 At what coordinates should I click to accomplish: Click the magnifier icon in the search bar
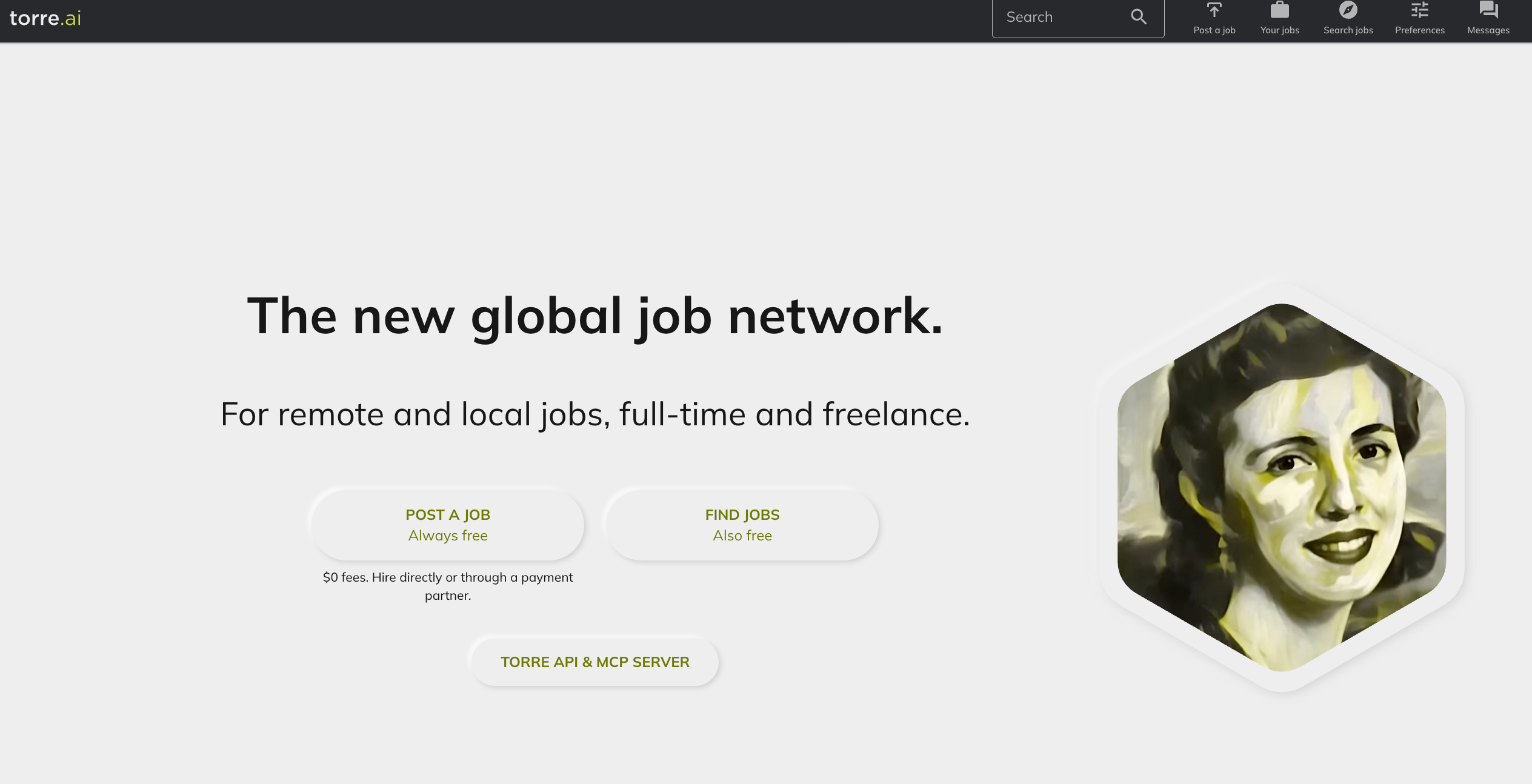tap(1139, 17)
